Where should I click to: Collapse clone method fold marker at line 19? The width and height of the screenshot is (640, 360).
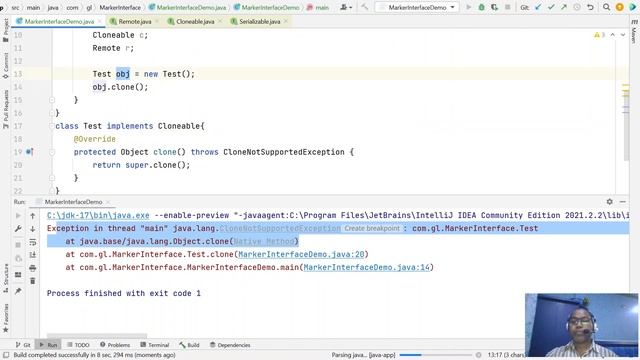52,152
